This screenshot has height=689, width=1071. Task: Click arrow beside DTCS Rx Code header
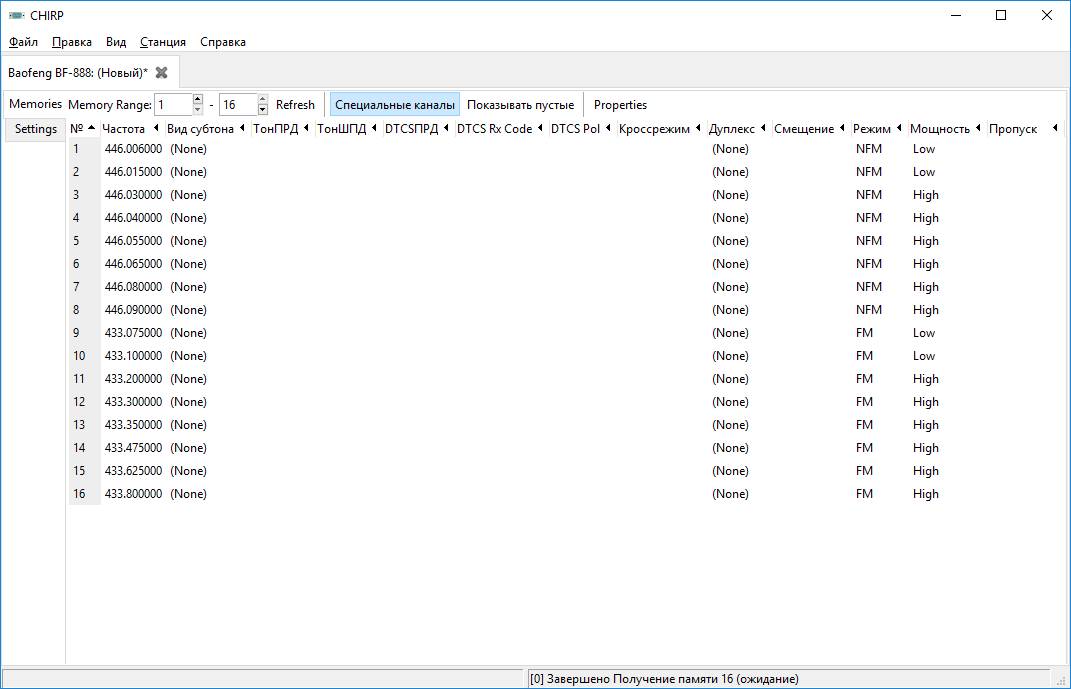(540, 128)
